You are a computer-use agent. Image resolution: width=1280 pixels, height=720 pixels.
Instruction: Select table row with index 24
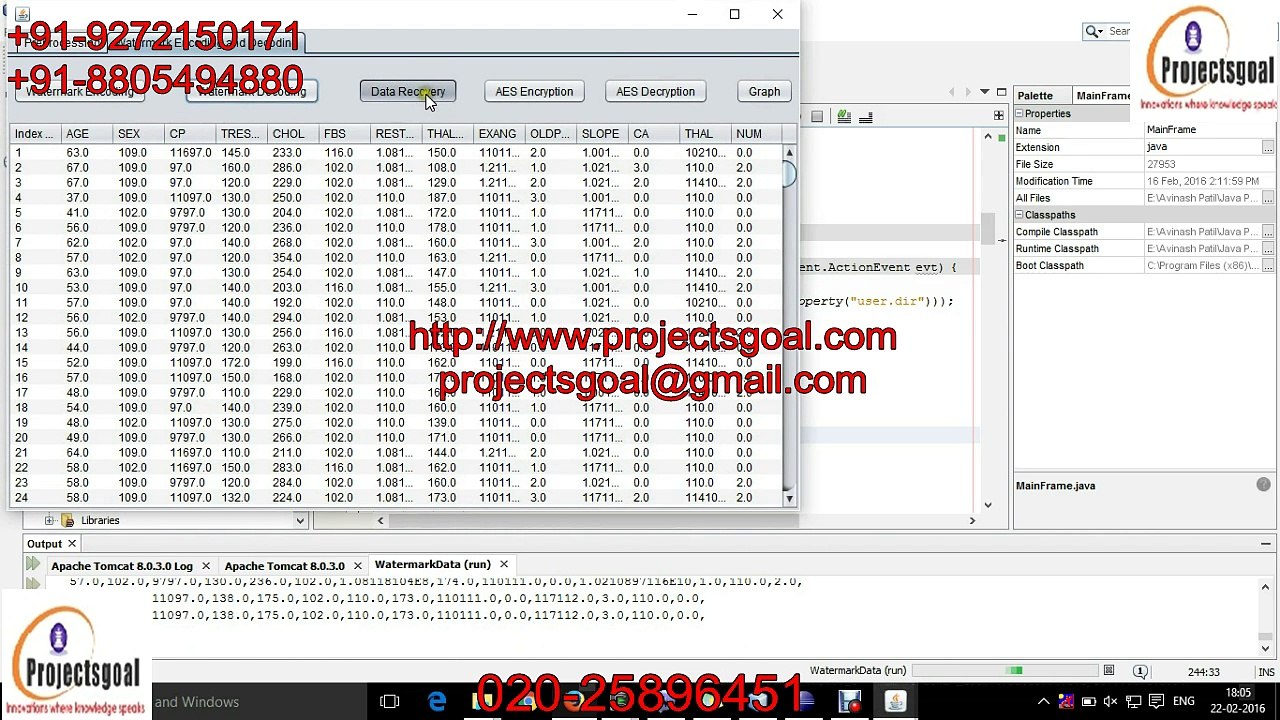[397, 498]
